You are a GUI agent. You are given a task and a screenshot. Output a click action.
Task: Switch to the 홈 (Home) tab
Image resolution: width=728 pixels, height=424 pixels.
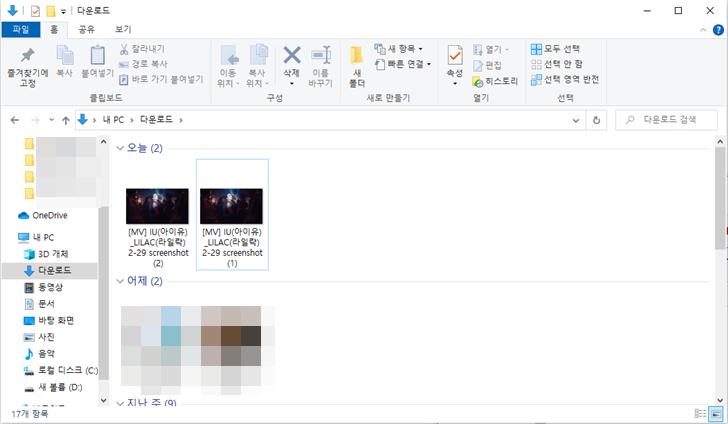pyautogui.click(x=54, y=29)
